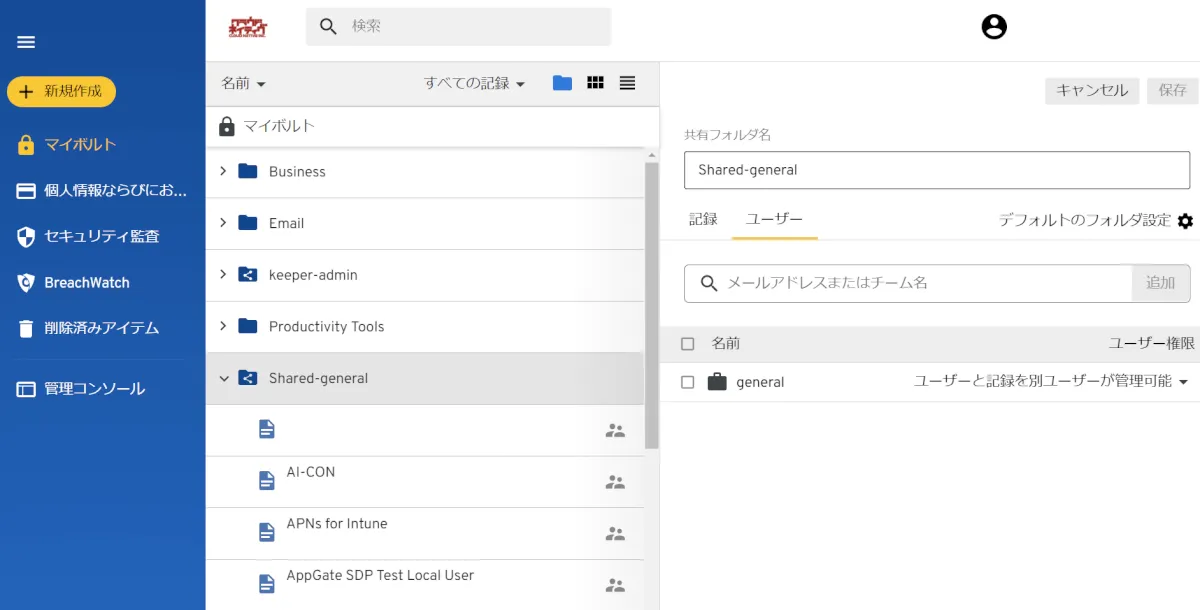Viewport: 1200px width, 610px height.
Task: Click the user account profile icon
Action: click(993, 27)
